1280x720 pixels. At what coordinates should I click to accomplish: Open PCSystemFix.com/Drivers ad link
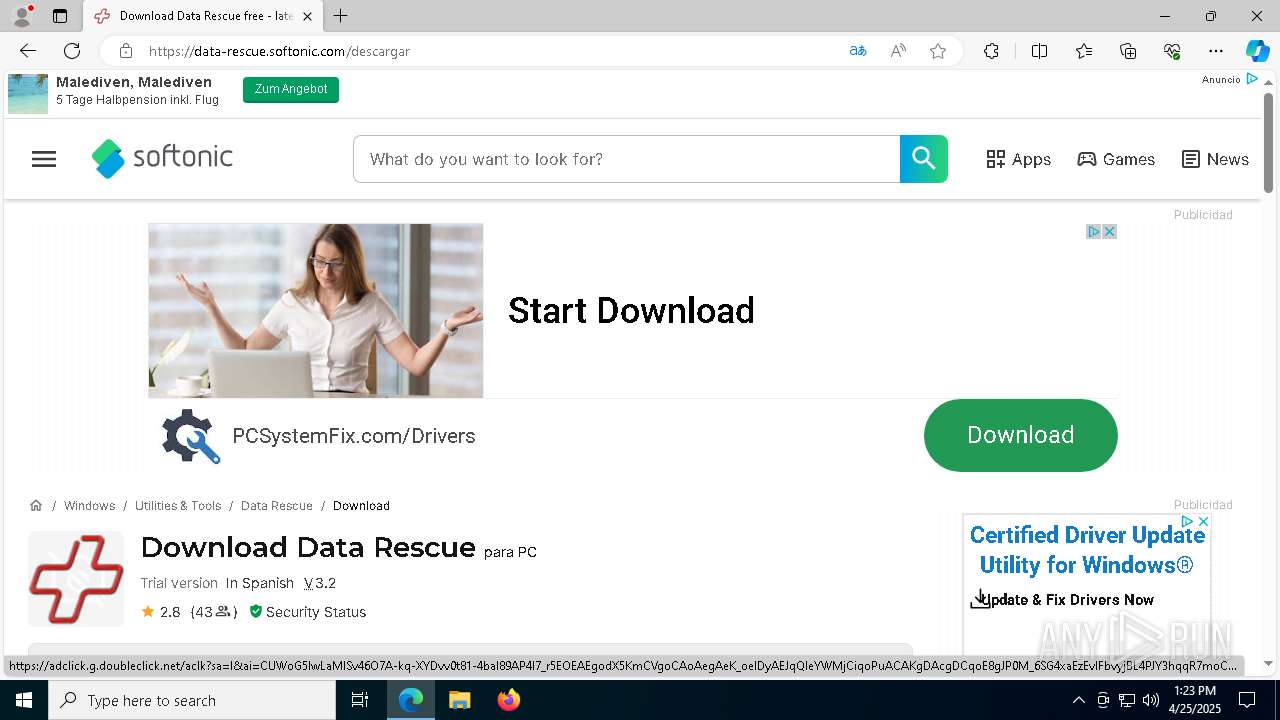[x=353, y=436]
